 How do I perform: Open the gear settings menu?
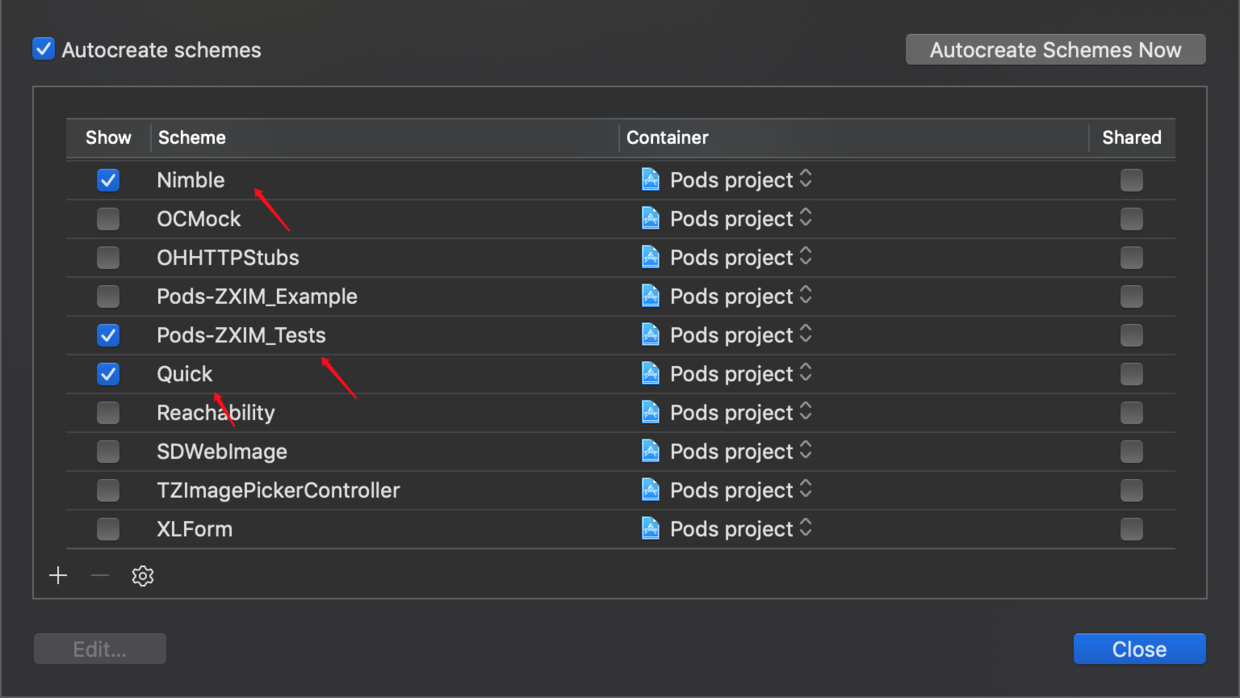pyautogui.click(x=142, y=576)
